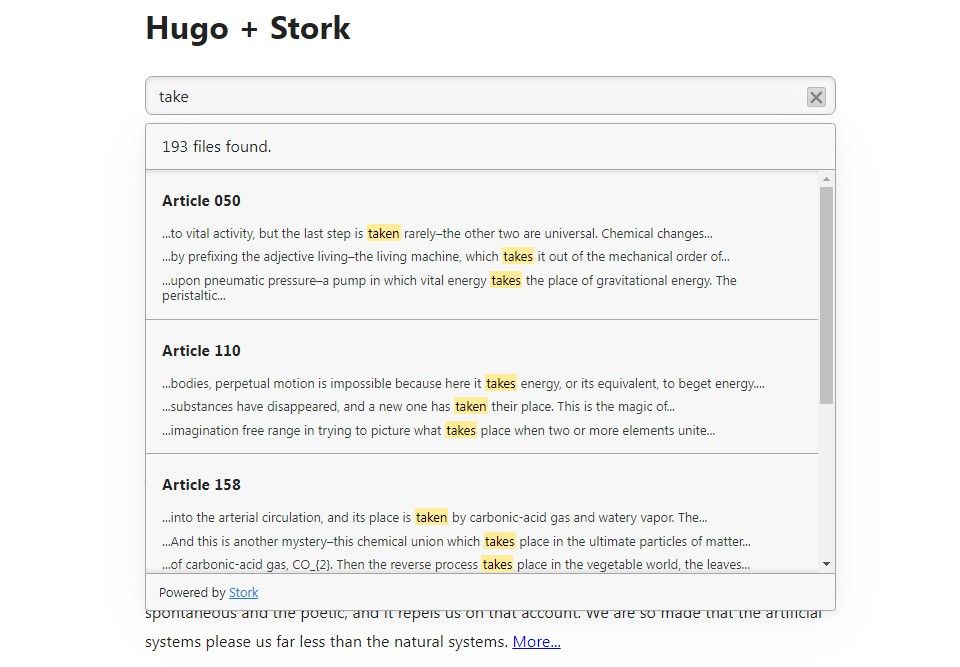The width and height of the screenshot is (960, 667).
Task: Click the highlighted 'taken' in Article 158 excerpt
Action: 431,517
